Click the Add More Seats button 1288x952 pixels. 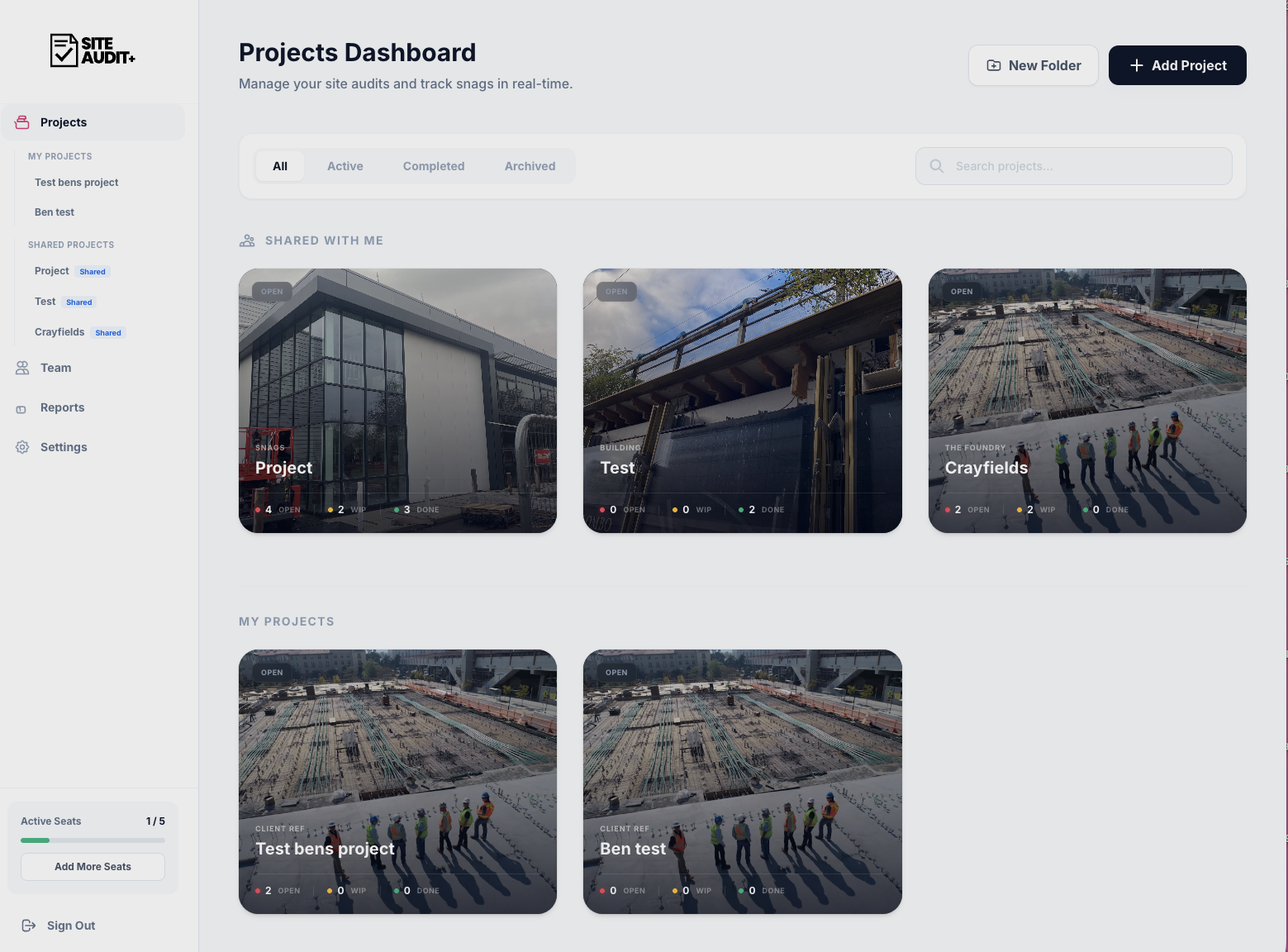(93, 866)
